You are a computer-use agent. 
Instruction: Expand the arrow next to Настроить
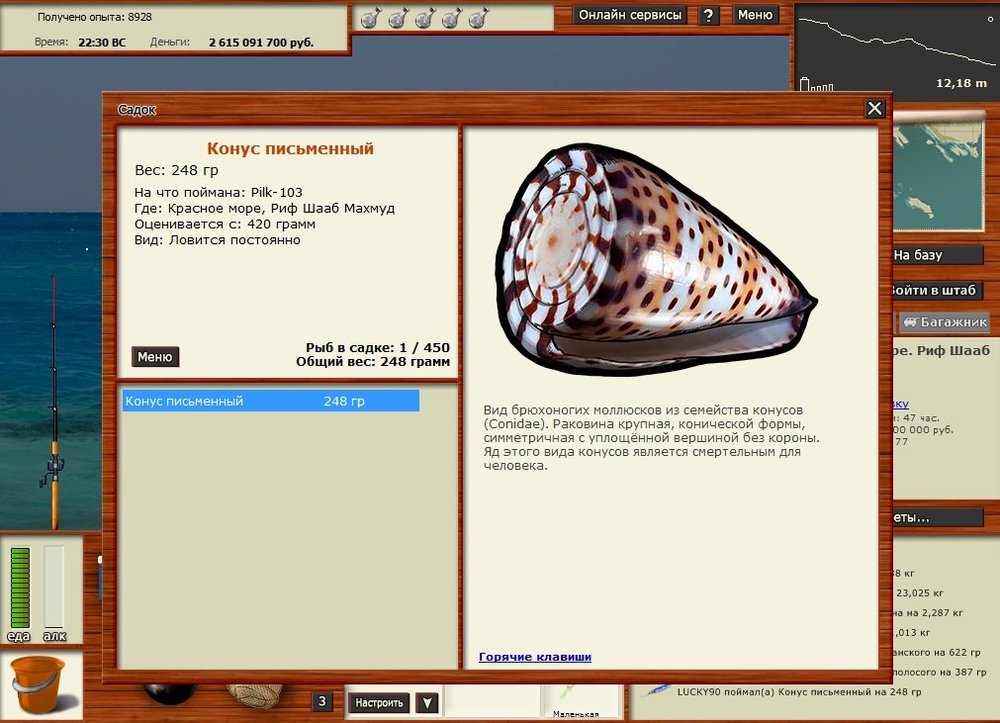click(427, 703)
